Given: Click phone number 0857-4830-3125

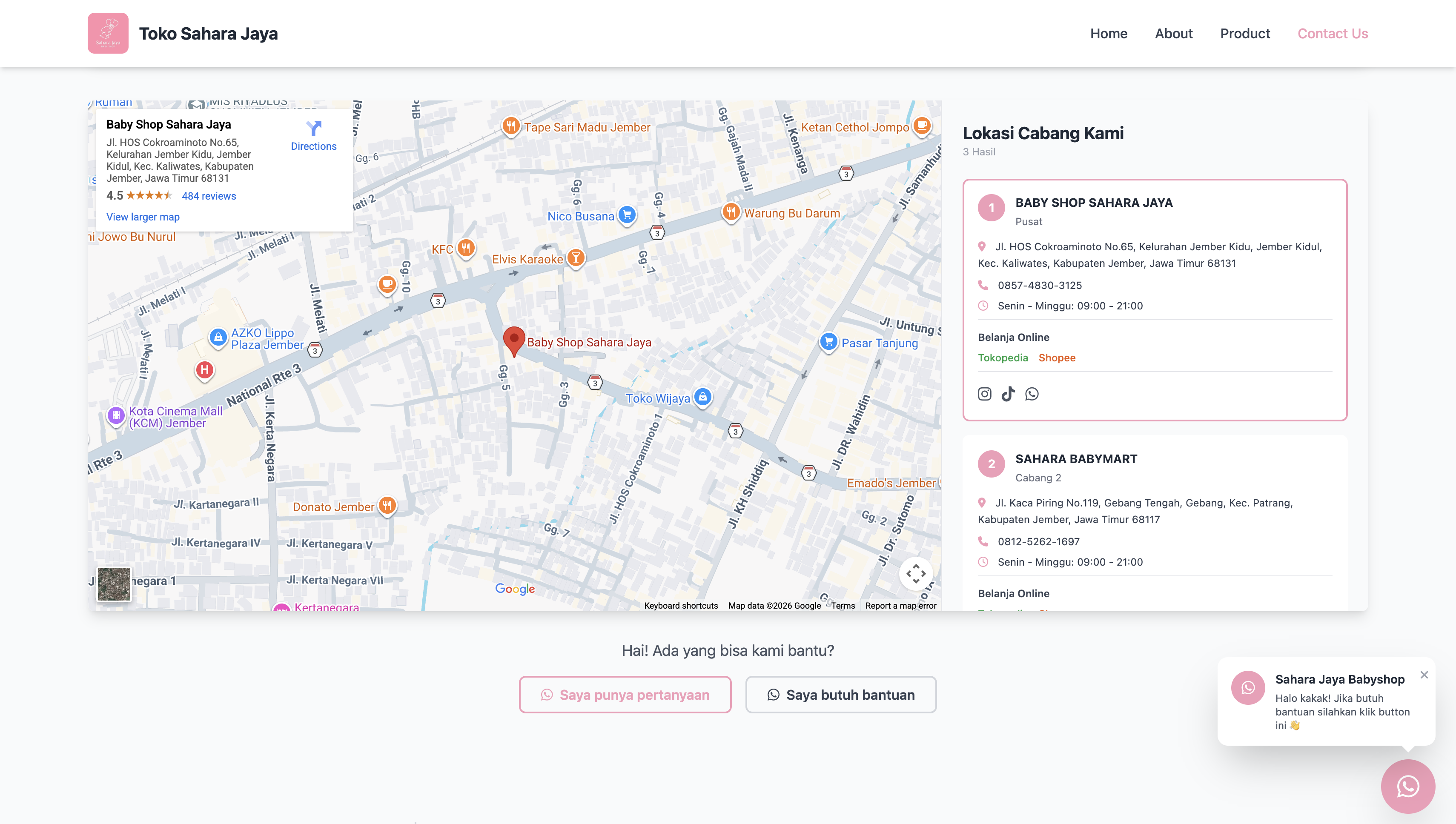Looking at the screenshot, I should [1039, 285].
